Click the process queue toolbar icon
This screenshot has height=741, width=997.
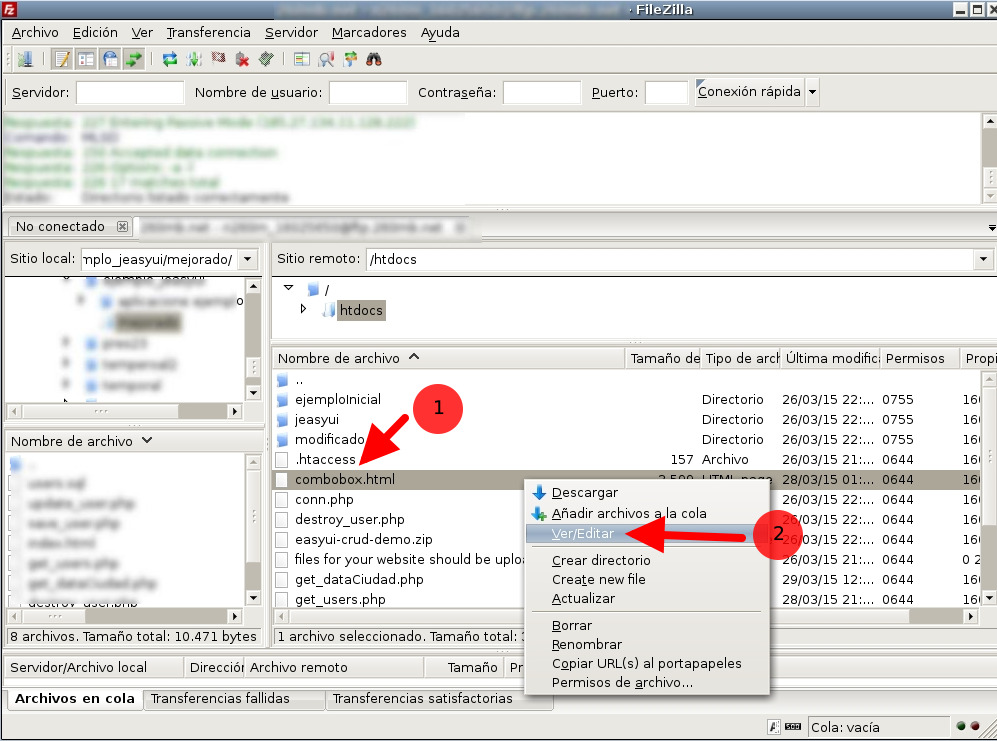[x=194, y=59]
